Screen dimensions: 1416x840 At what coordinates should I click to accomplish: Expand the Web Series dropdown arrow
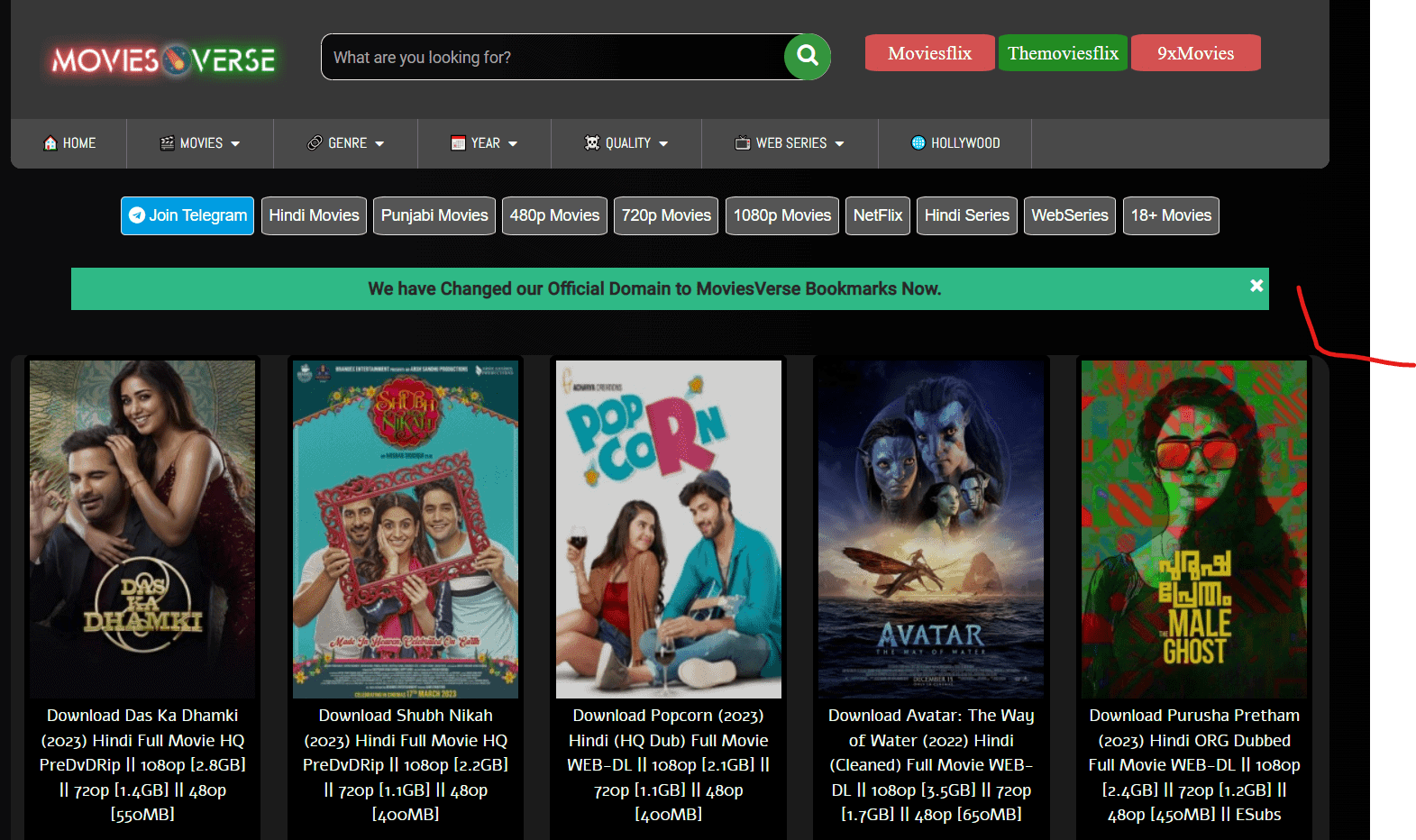point(839,144)
